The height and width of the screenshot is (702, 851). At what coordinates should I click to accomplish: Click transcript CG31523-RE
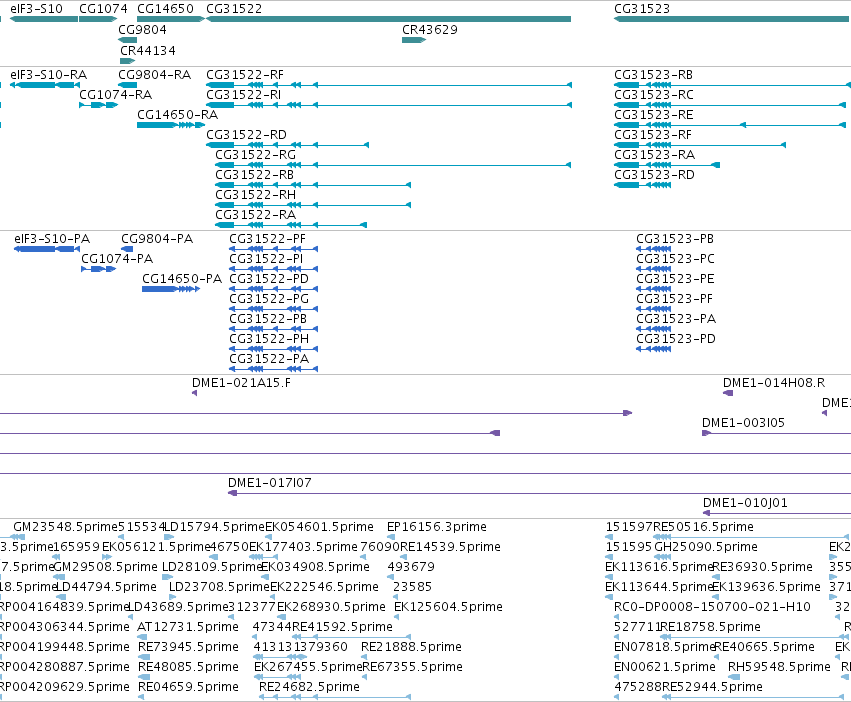[x=730, y=125]
